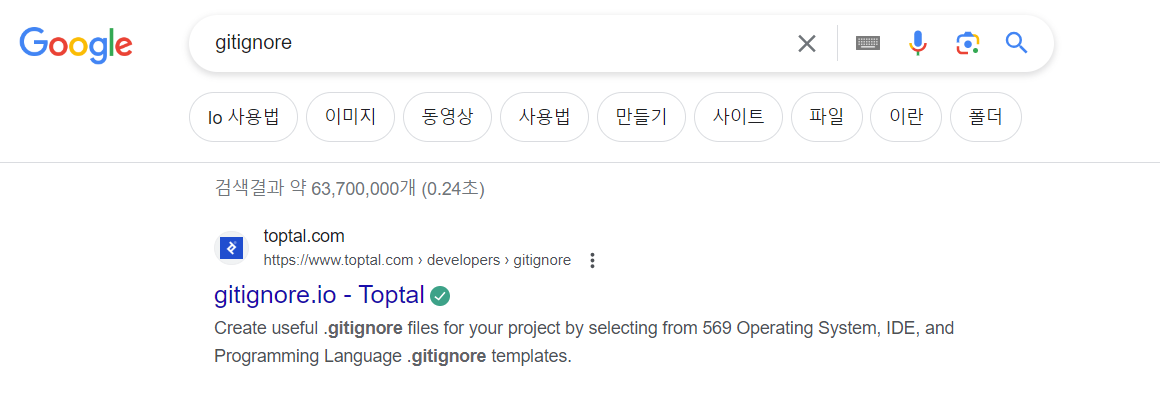
Task: Select the 파일 filter chip
Action: coord(826,117)
